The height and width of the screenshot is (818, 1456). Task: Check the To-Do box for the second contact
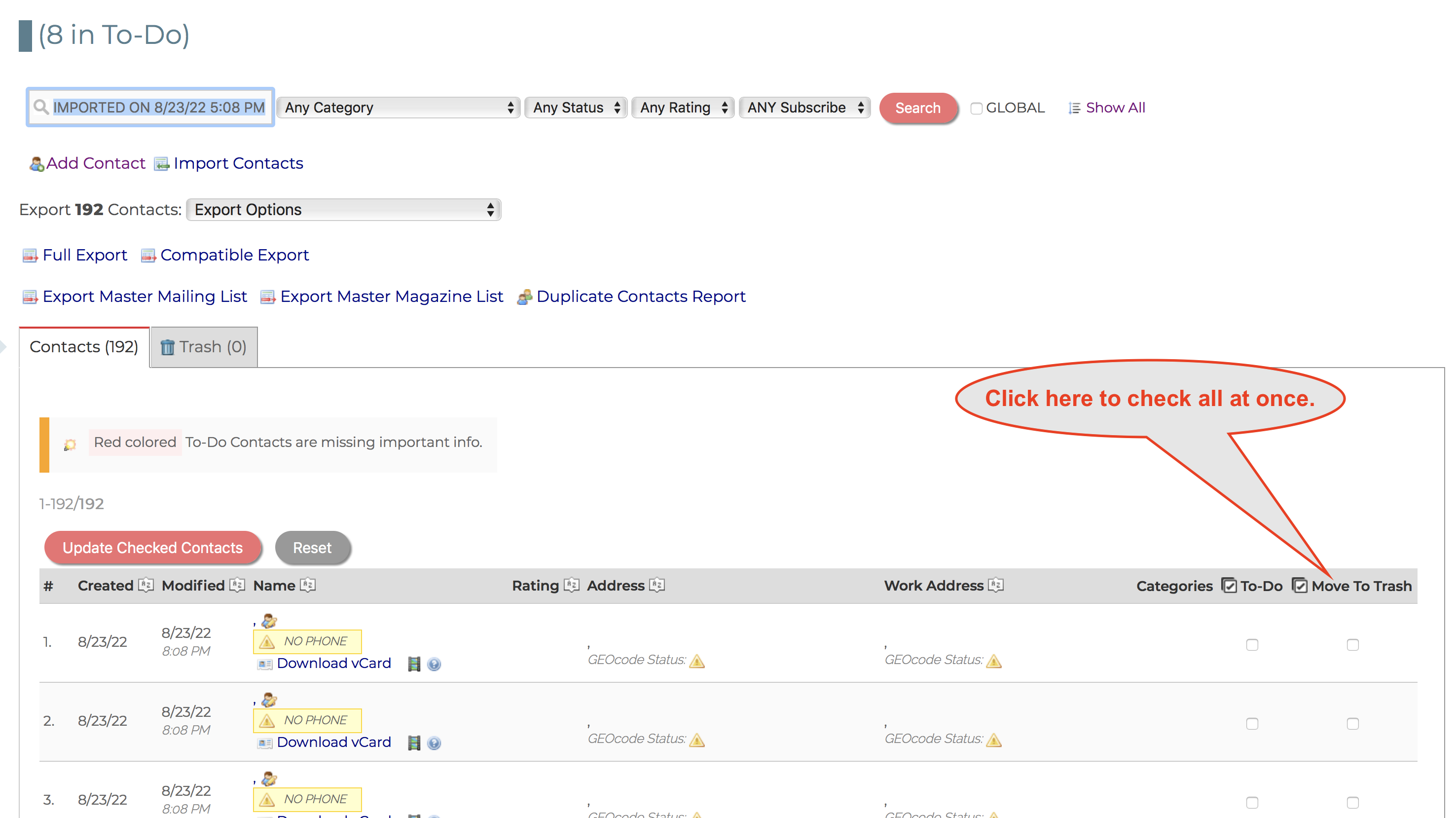(x=1254, y=723)
